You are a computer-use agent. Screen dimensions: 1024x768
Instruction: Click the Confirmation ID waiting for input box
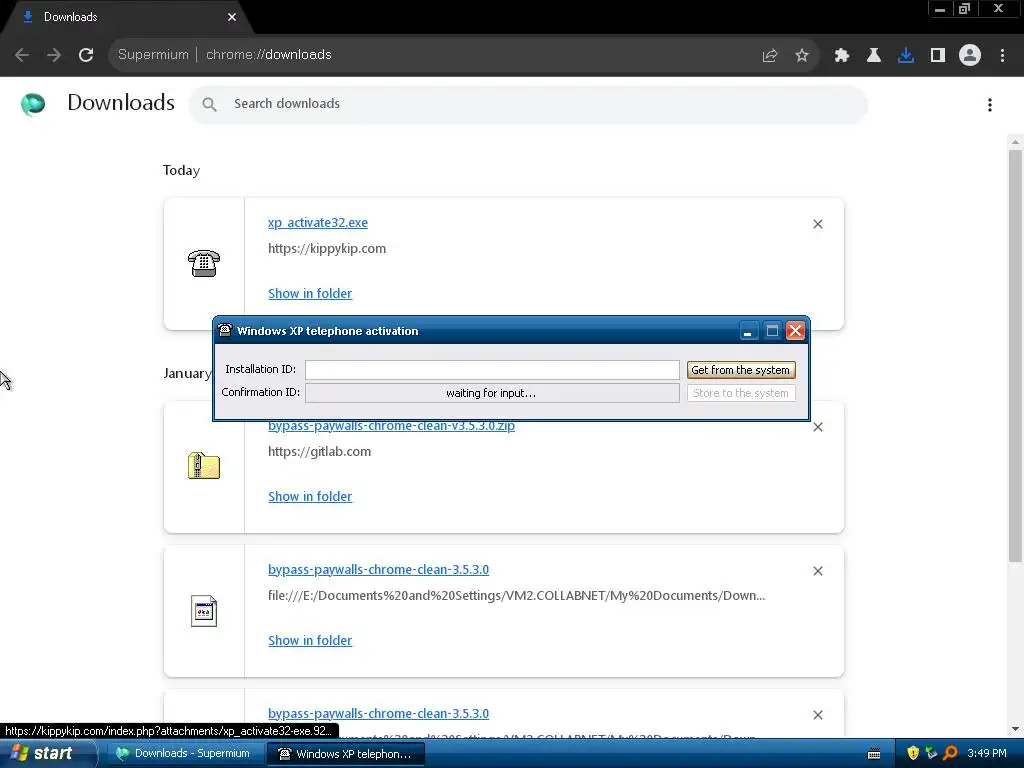(492, 393)
